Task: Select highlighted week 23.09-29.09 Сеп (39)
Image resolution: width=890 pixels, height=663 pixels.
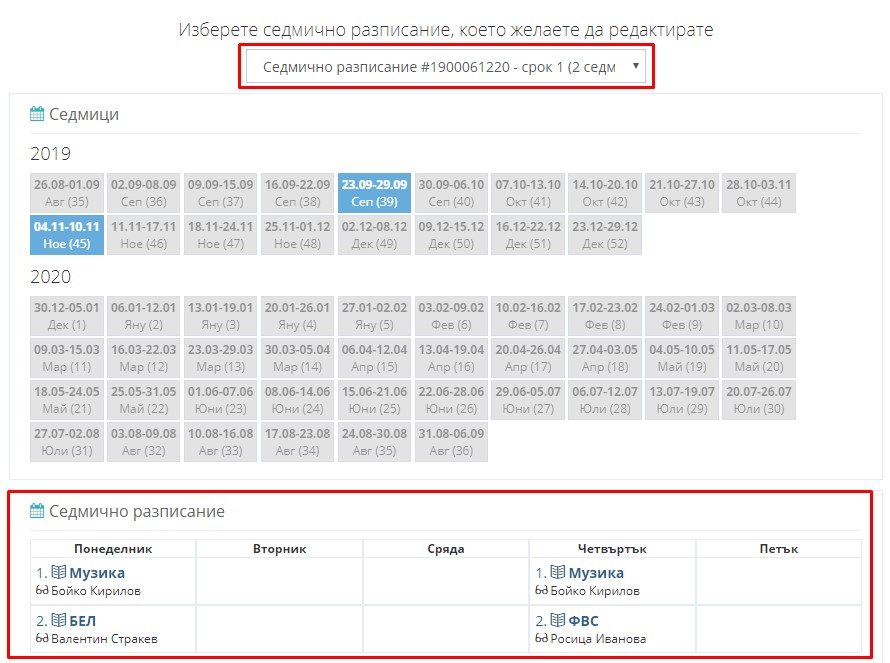Action: 375,193
